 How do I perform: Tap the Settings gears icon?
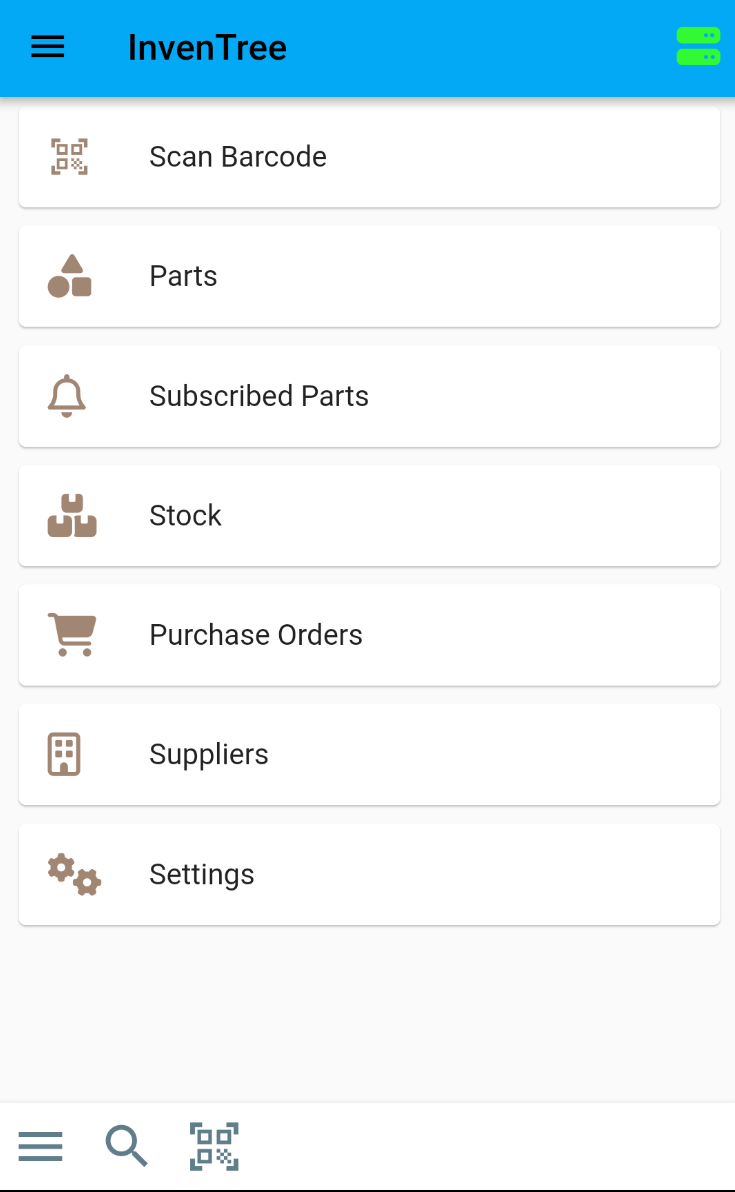pyautogui.click(x=74, y=874)
